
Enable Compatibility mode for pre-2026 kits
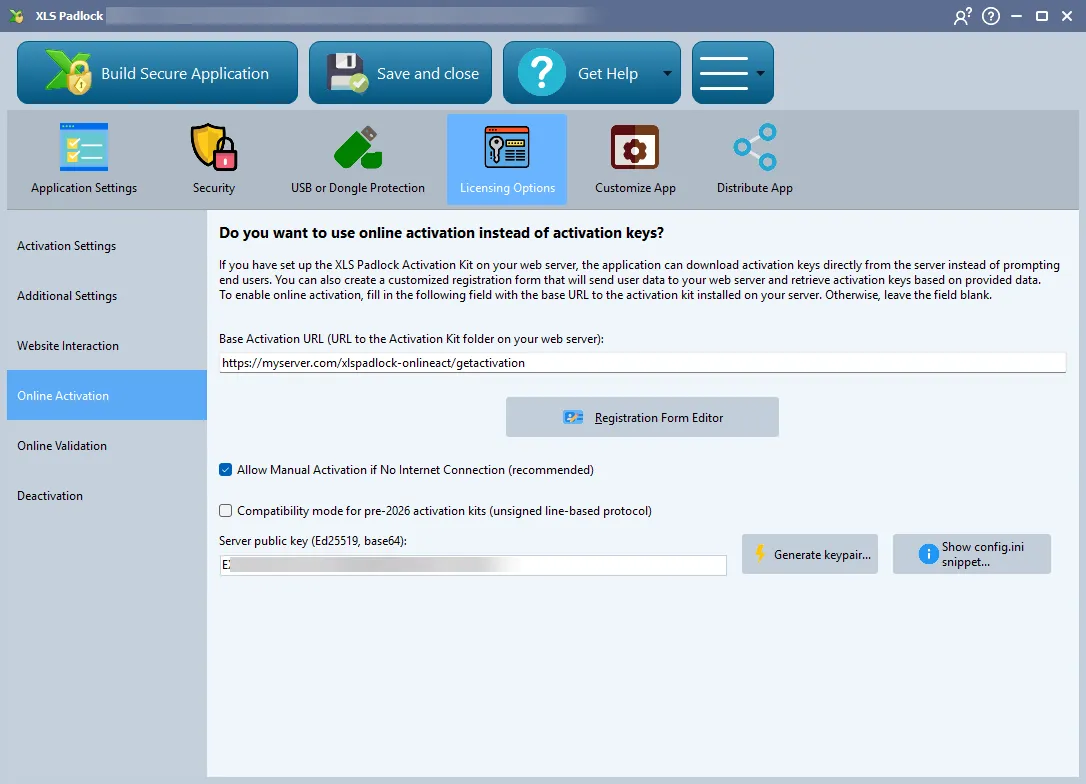tap(226, 510)
